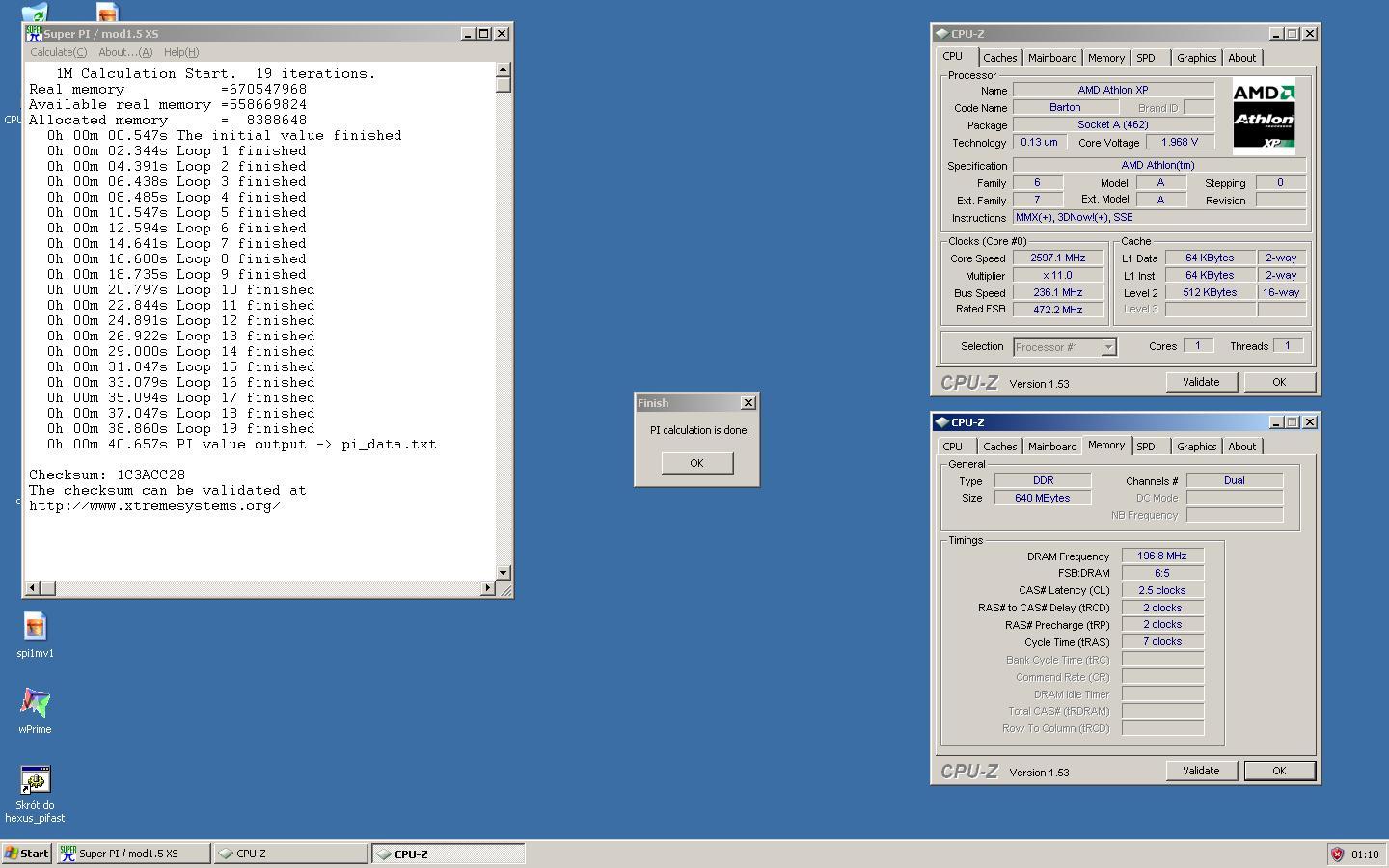
Task: Click the taskbar clock showing 01:10
Action: coord(1365,854)
